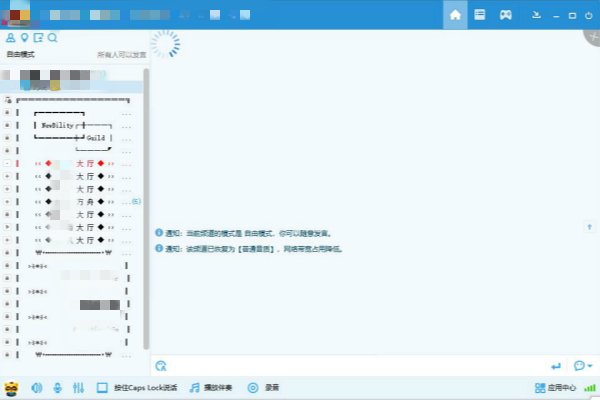Expand the 方舟 channel node

point(7,202)
